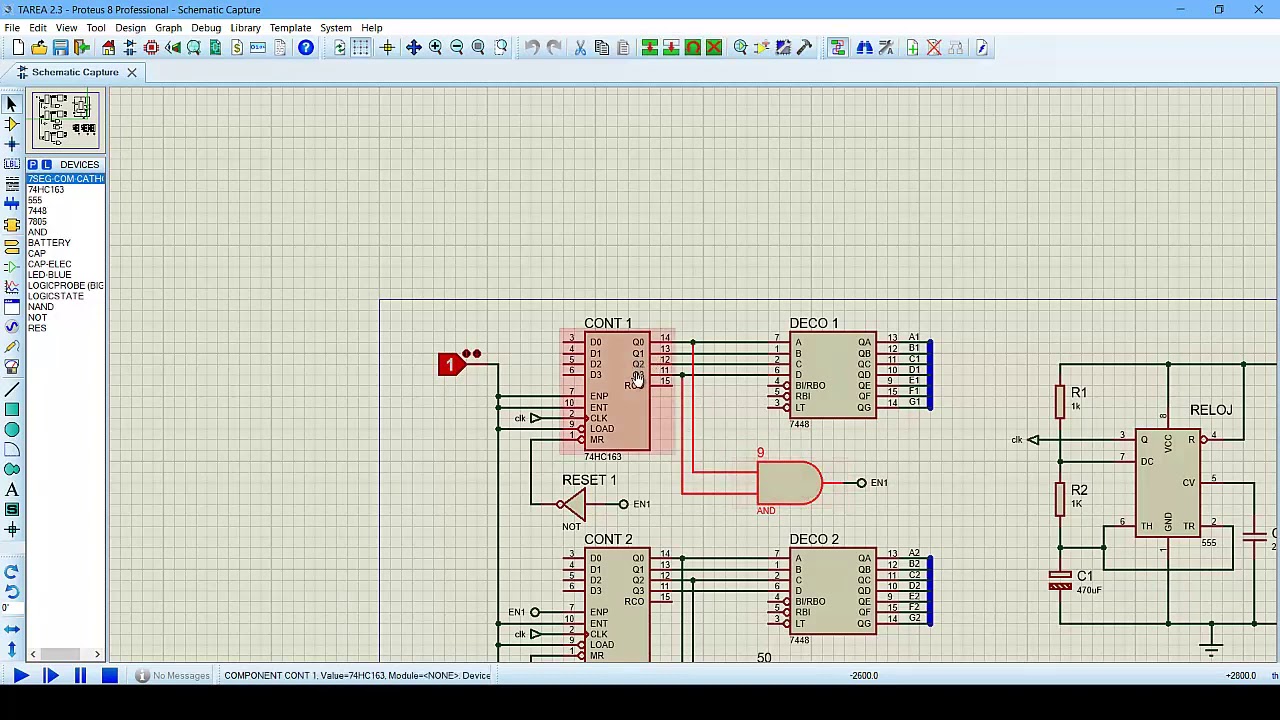This screenshot has height=720, width=1280.
Task: Select CAP-ELEC in the devices list
Action: 65,264
